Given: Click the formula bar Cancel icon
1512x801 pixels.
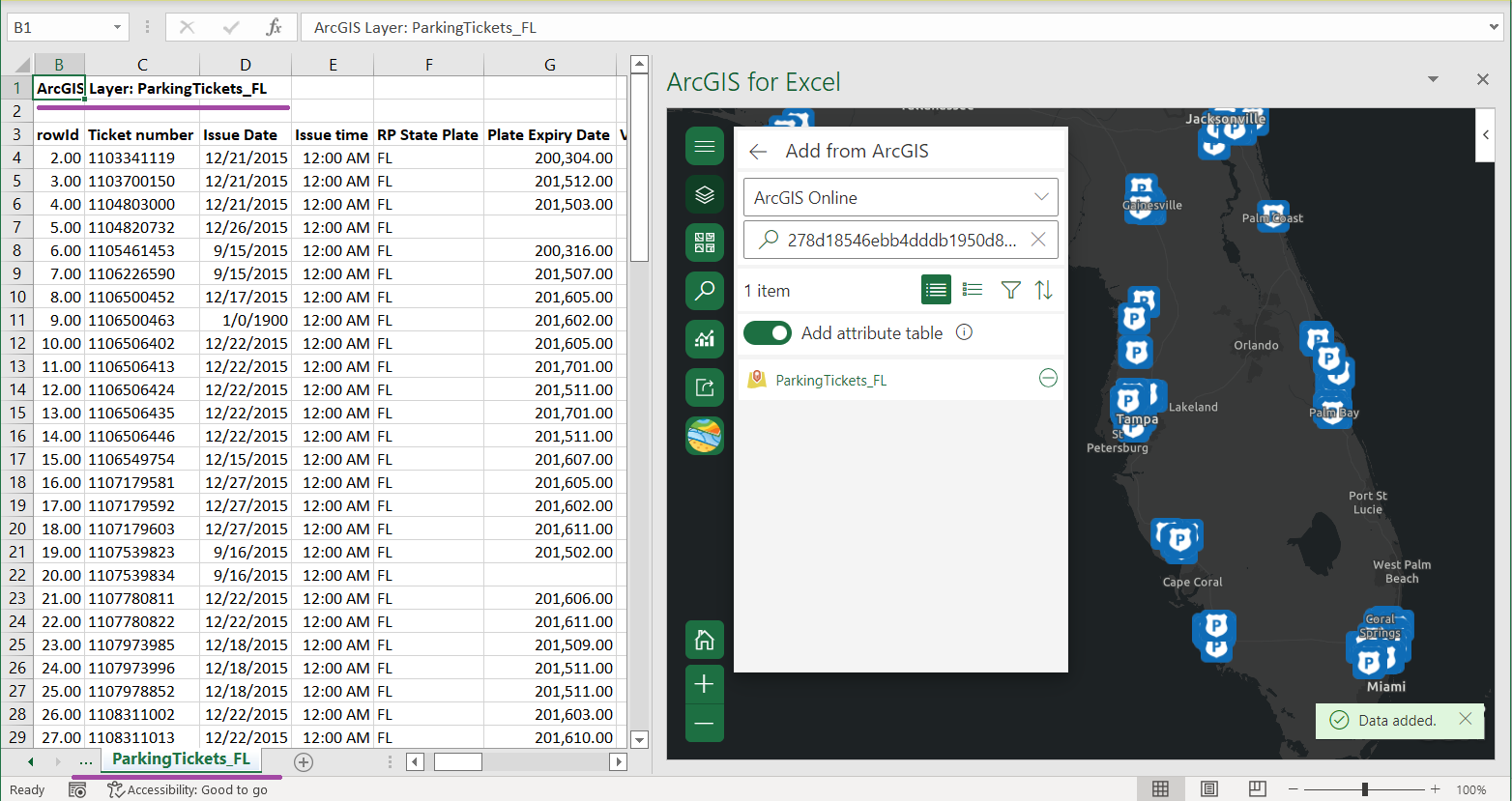Looking at the screenshot, I should tap(188, 27).
